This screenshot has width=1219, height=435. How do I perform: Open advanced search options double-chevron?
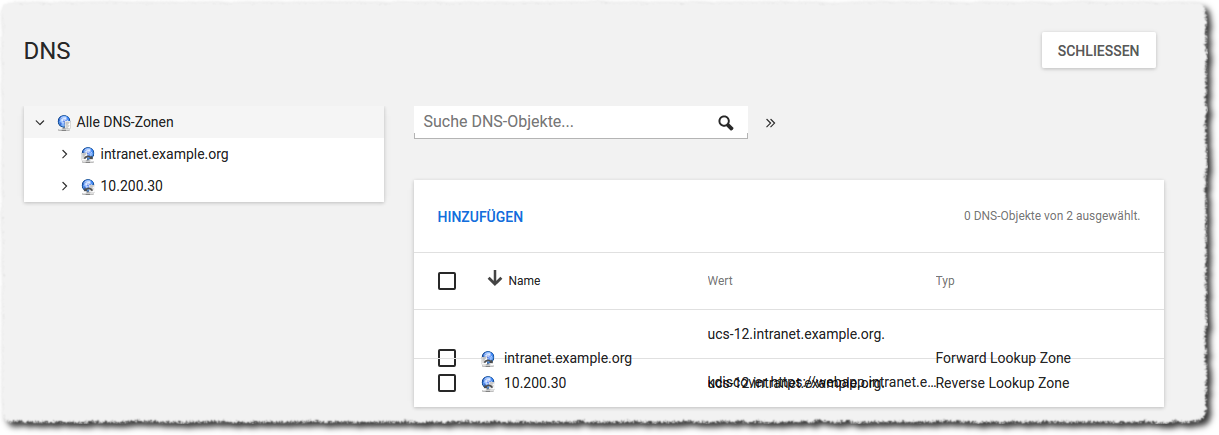tap(770, 123)
